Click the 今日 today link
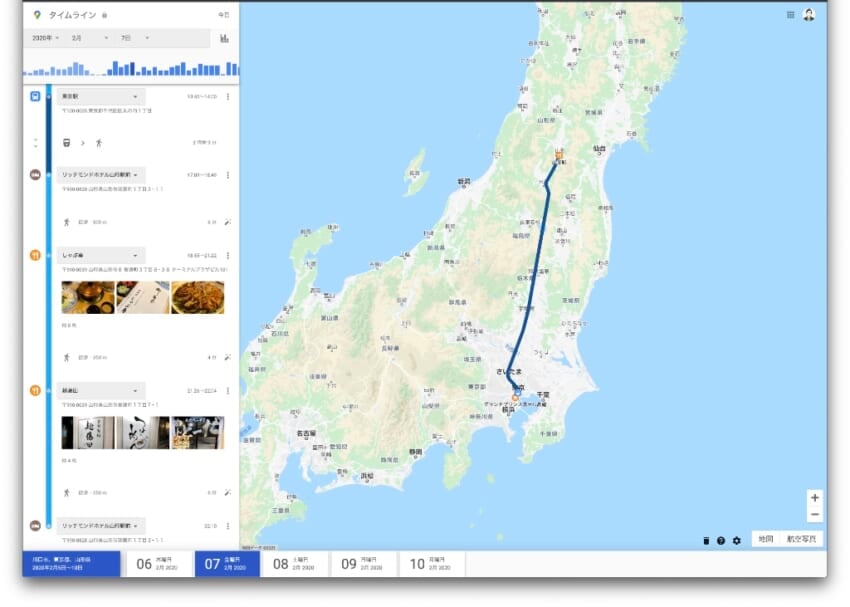The width and height of the screenshot is (850, 607). click(223, 15)
